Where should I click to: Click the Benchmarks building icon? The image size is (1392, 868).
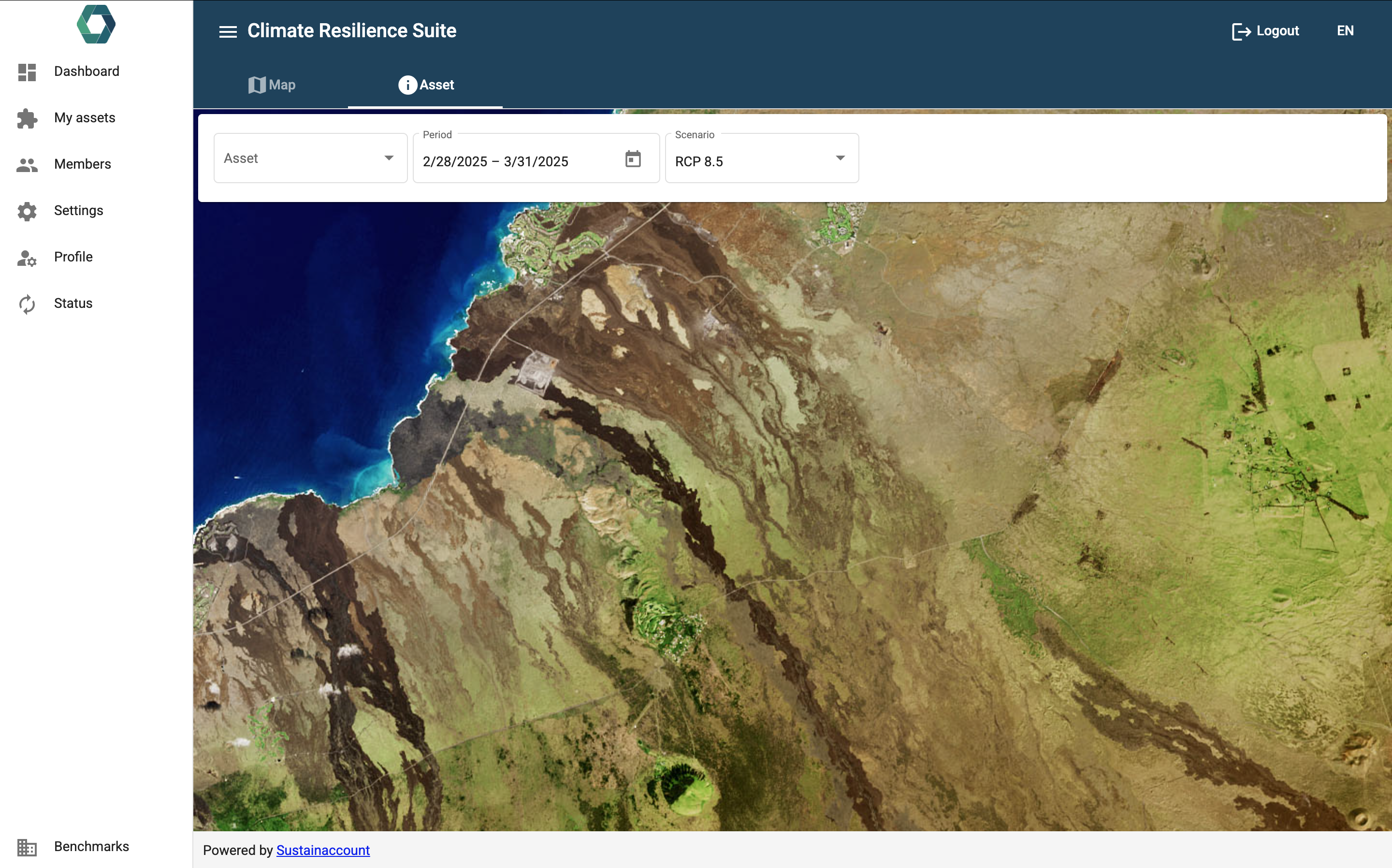[x=27, y=847]
